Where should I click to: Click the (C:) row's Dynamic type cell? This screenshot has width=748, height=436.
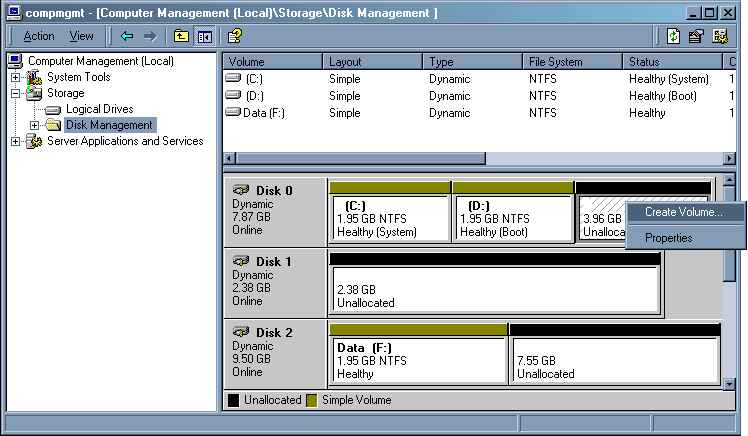tap(449, 79)
